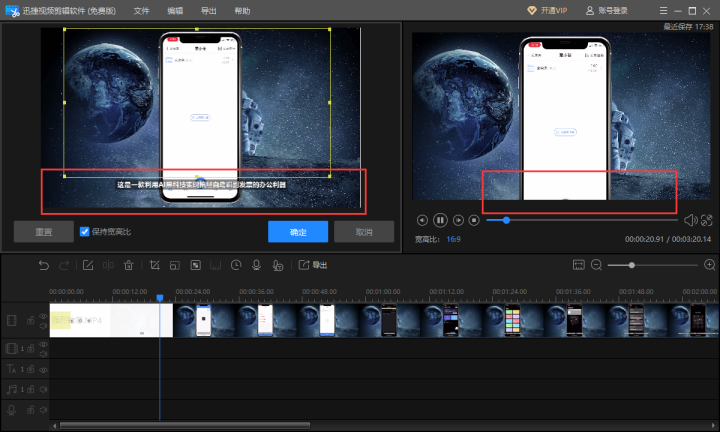Click the music track note icon
720x432 pixels.
coord(11,389)
